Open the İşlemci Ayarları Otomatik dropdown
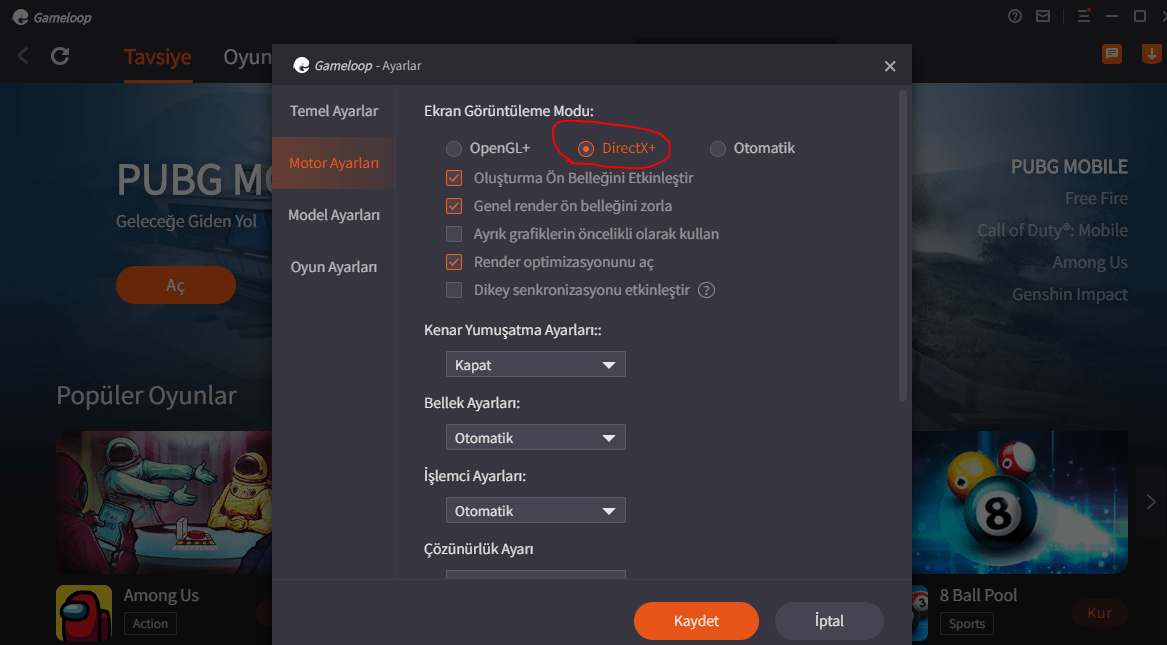 tap(536, 510)
